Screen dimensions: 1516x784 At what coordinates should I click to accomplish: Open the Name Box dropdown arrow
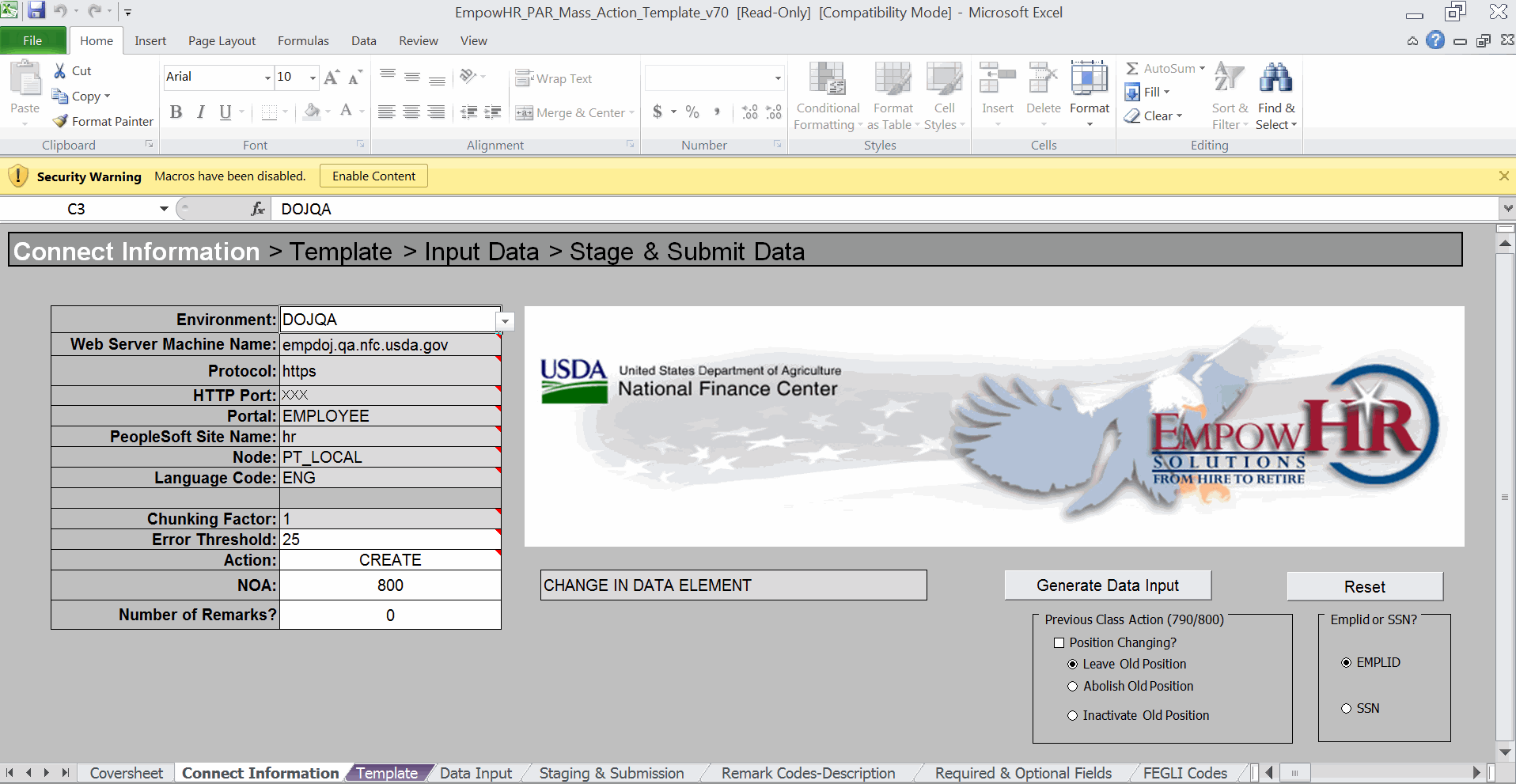coord(164,209)
